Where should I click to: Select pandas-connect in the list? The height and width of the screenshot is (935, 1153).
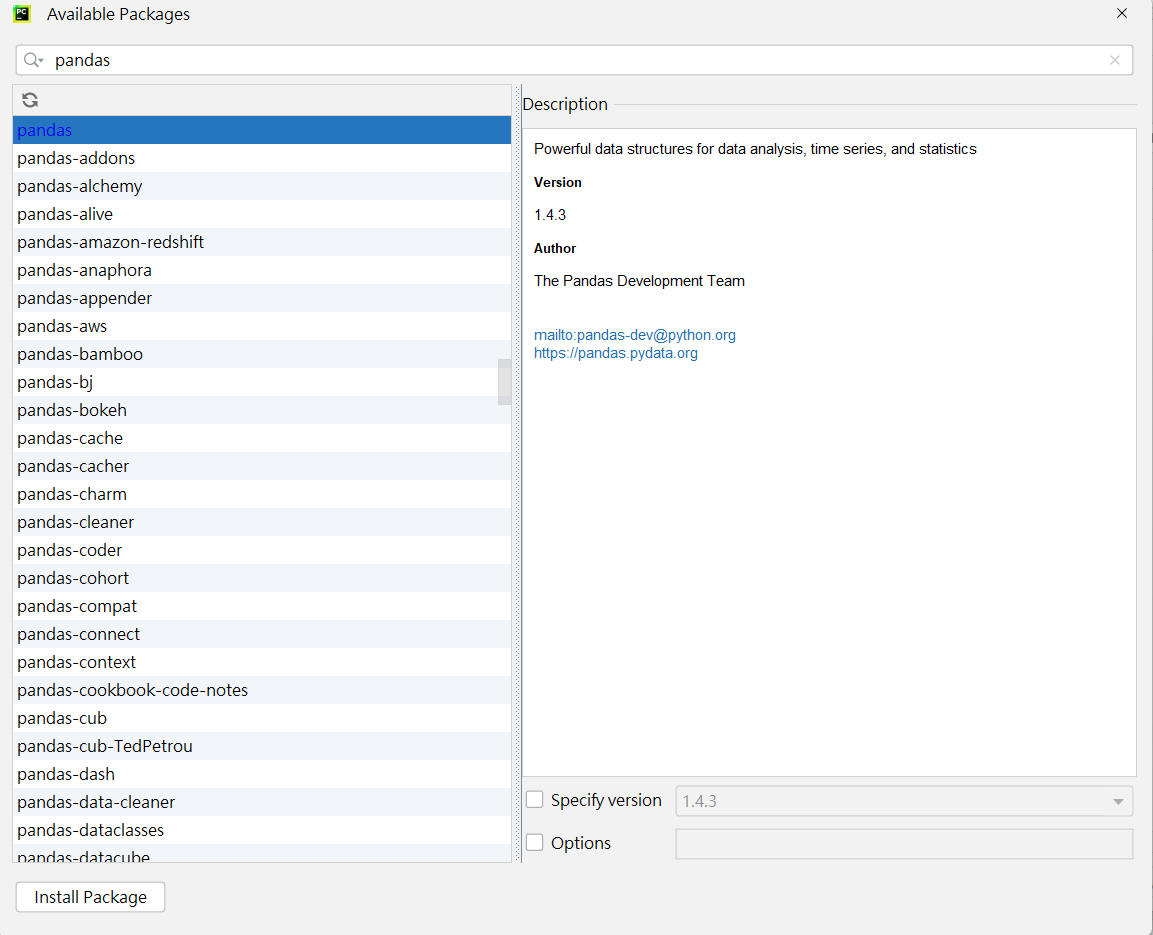point(262,634)
